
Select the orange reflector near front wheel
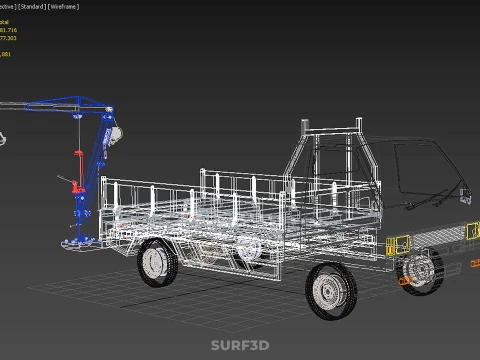click(405, 281)
